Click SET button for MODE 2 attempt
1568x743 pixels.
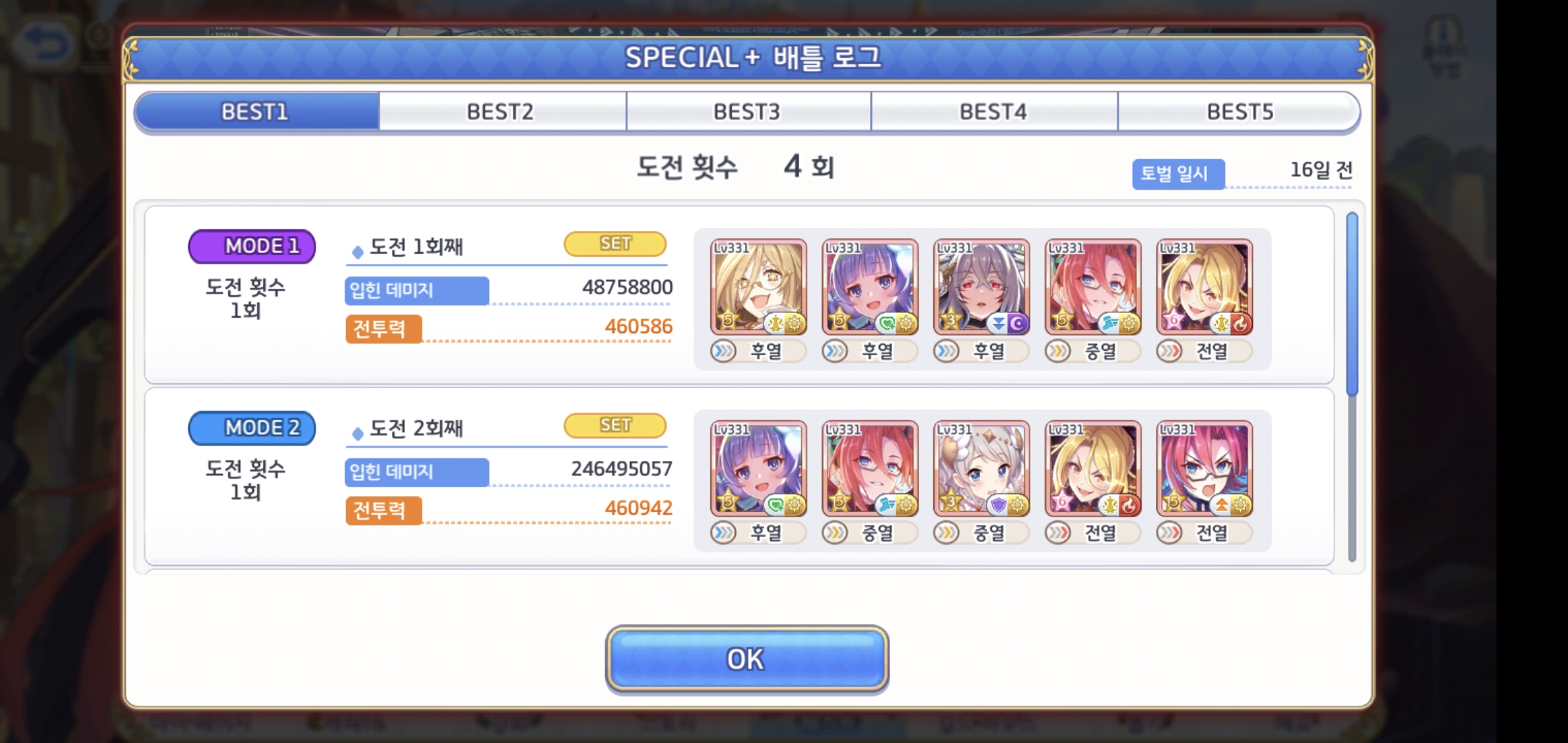615,425
